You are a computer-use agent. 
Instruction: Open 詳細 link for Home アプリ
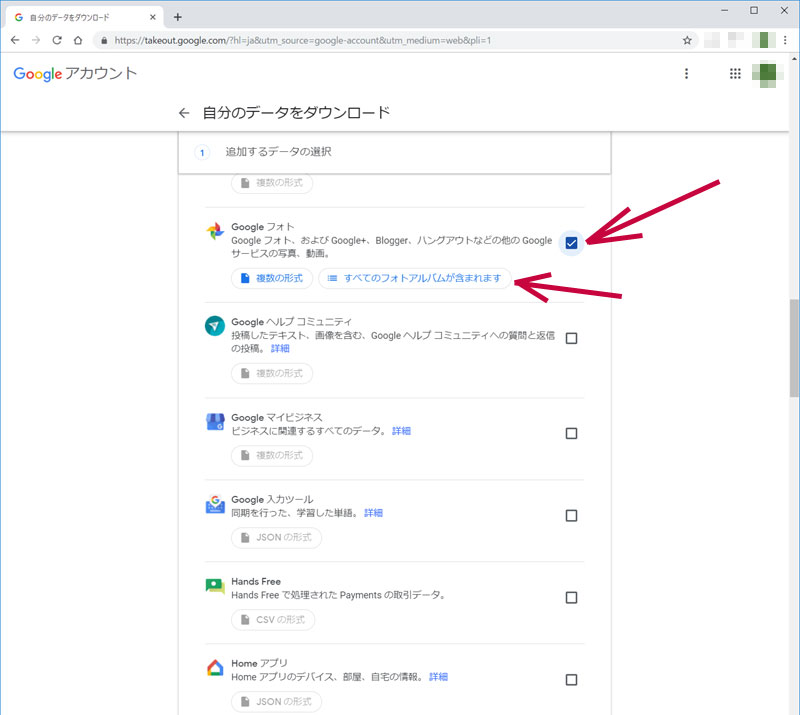pyautogui.click(x=438, y=676)
